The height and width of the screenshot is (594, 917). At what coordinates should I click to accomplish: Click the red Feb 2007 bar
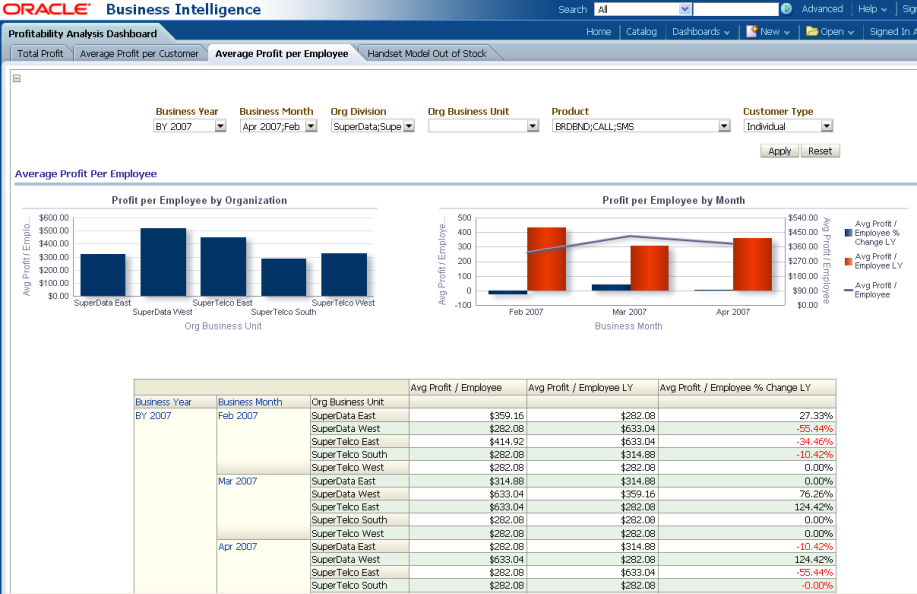pyautogui.click(x=546, y=259)
